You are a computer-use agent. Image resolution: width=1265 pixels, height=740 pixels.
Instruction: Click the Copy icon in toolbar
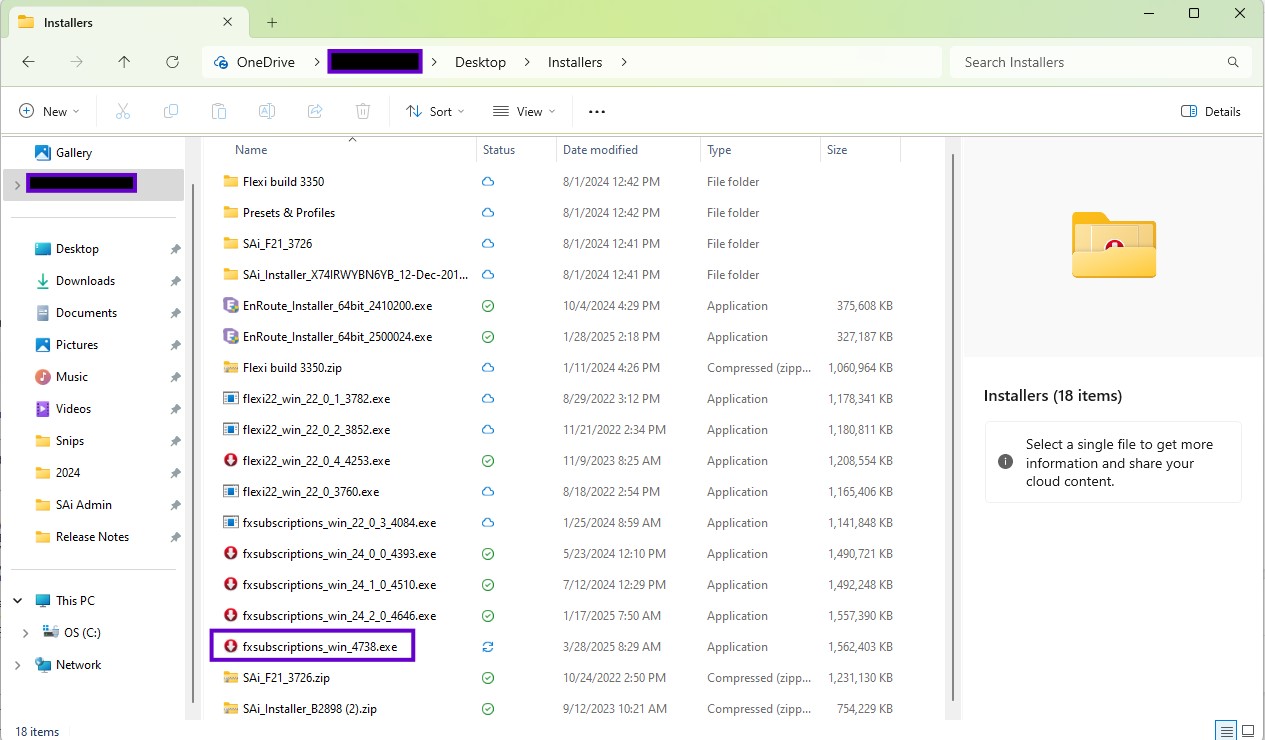171,112
